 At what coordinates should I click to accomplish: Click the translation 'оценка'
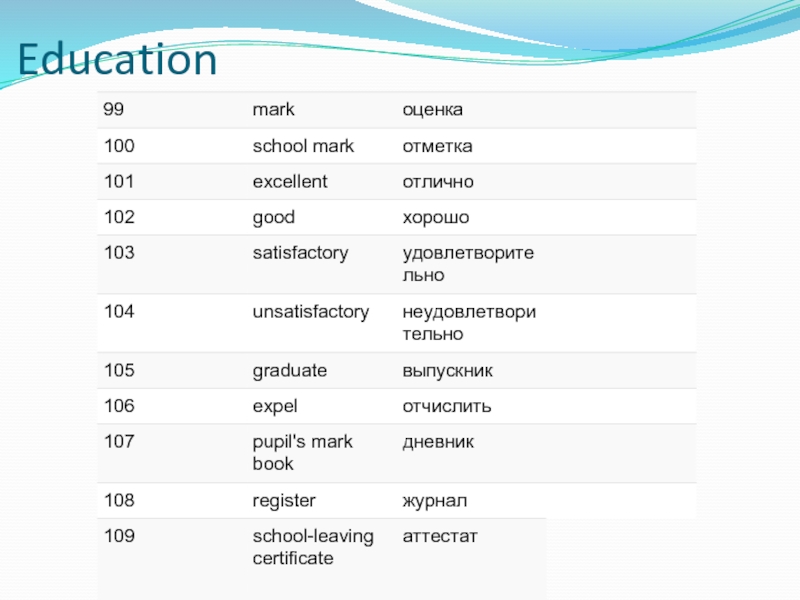coord(433,110)
